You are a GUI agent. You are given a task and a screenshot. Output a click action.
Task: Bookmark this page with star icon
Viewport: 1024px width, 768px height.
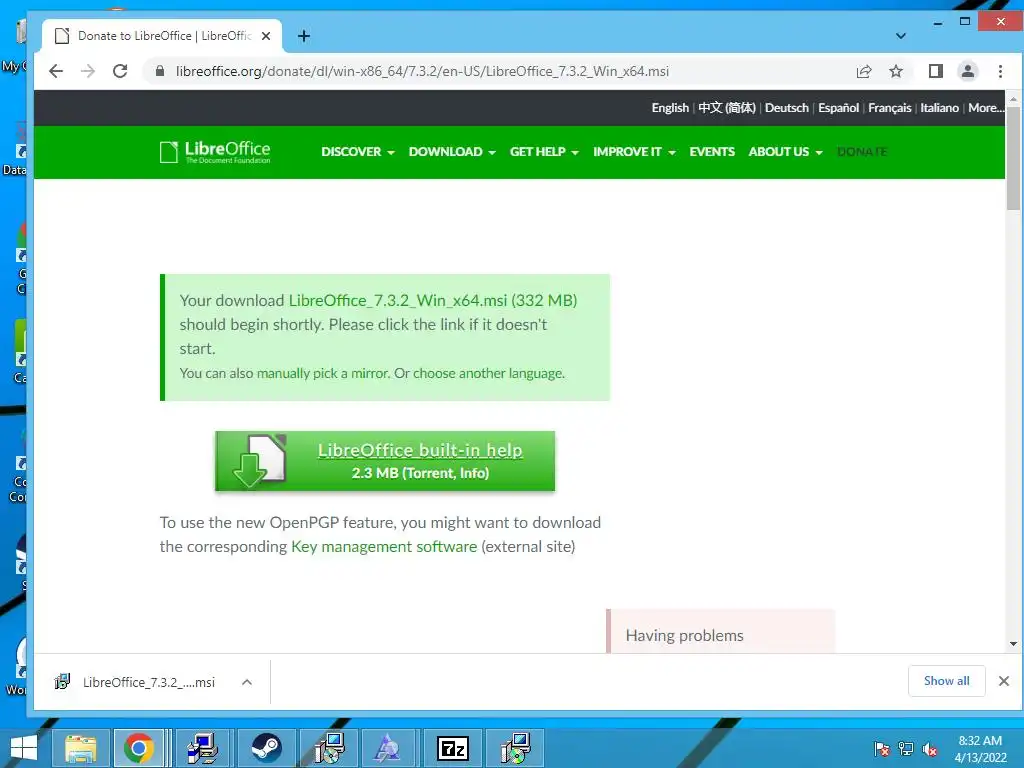(896, 71)
